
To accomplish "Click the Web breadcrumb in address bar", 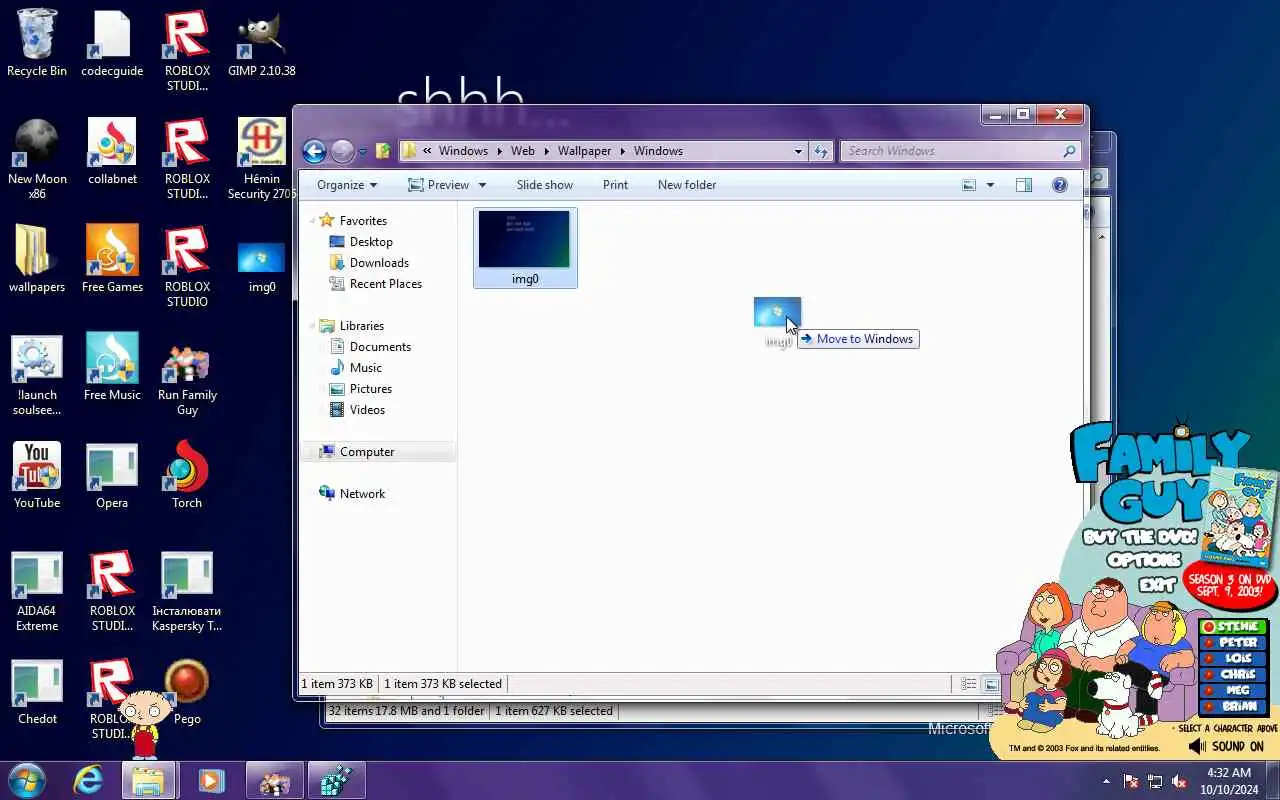I will pos(522,151).
